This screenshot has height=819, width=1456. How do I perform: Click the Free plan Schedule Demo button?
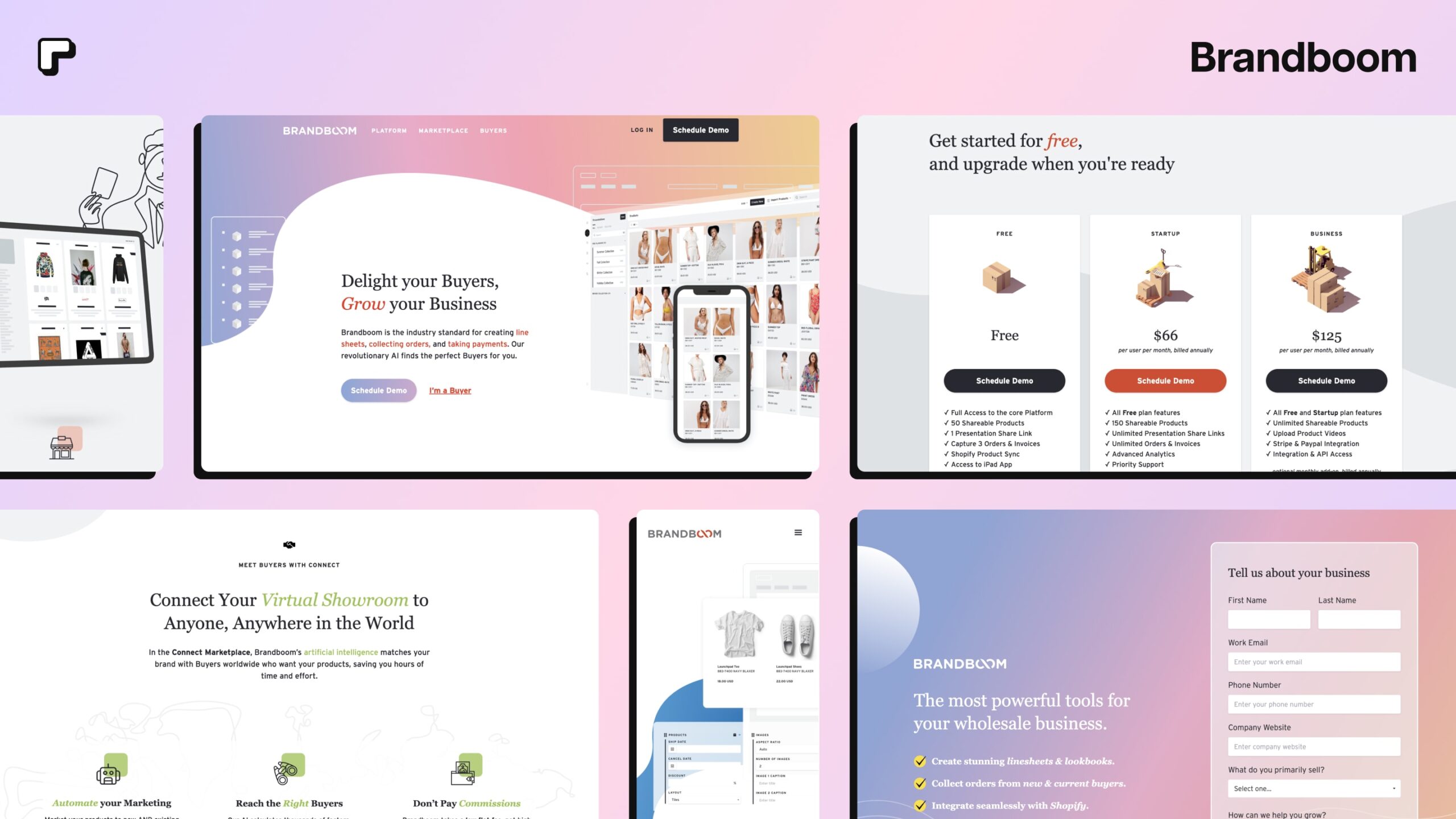pyautogui.click(x=1003, y=380)
